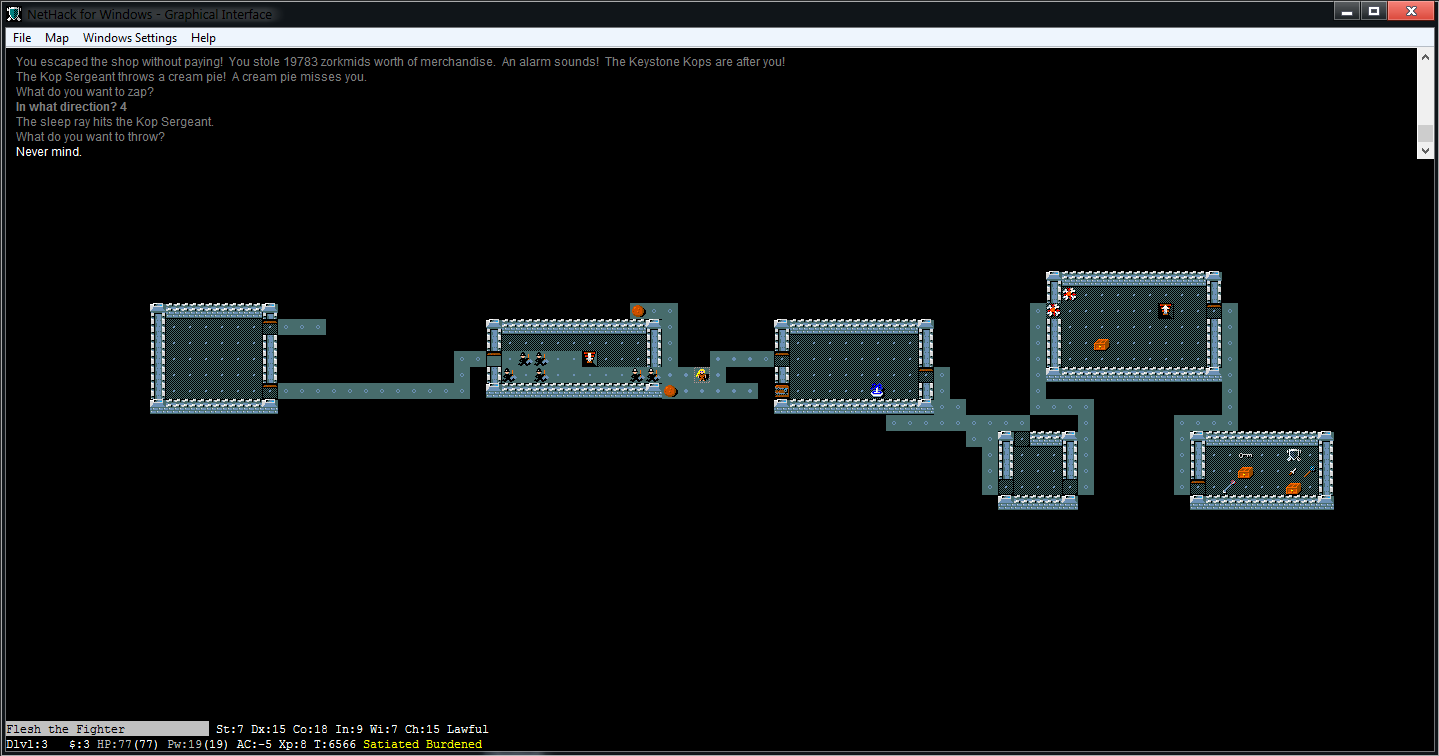
Task: Select the leftmost Keystone Kop
Action: click(x=510, y=375)
